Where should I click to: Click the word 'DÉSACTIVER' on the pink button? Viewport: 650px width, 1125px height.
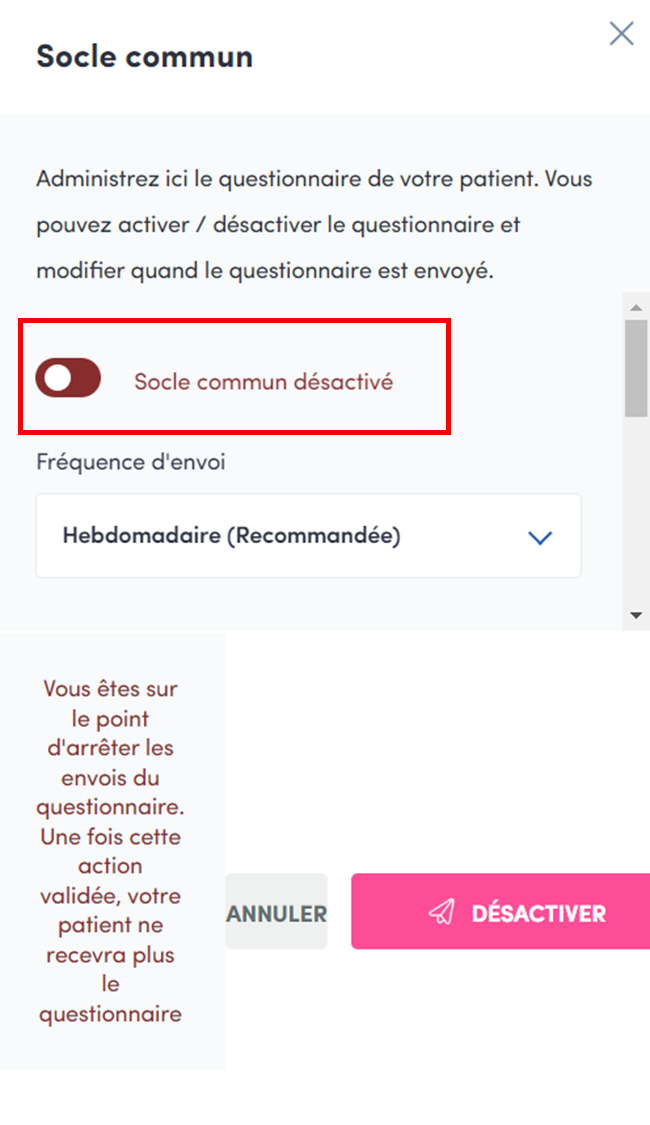pyautogui.click(x=538, y=913)
